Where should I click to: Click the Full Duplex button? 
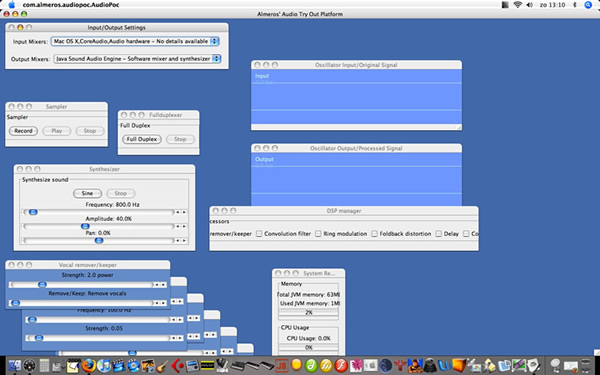click(x=142, y=139)
